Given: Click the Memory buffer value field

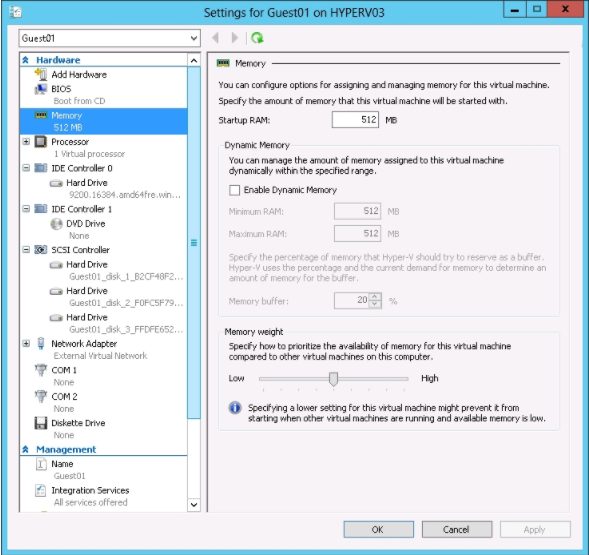Looking at the screenshot, I should [x=352, y=301].
